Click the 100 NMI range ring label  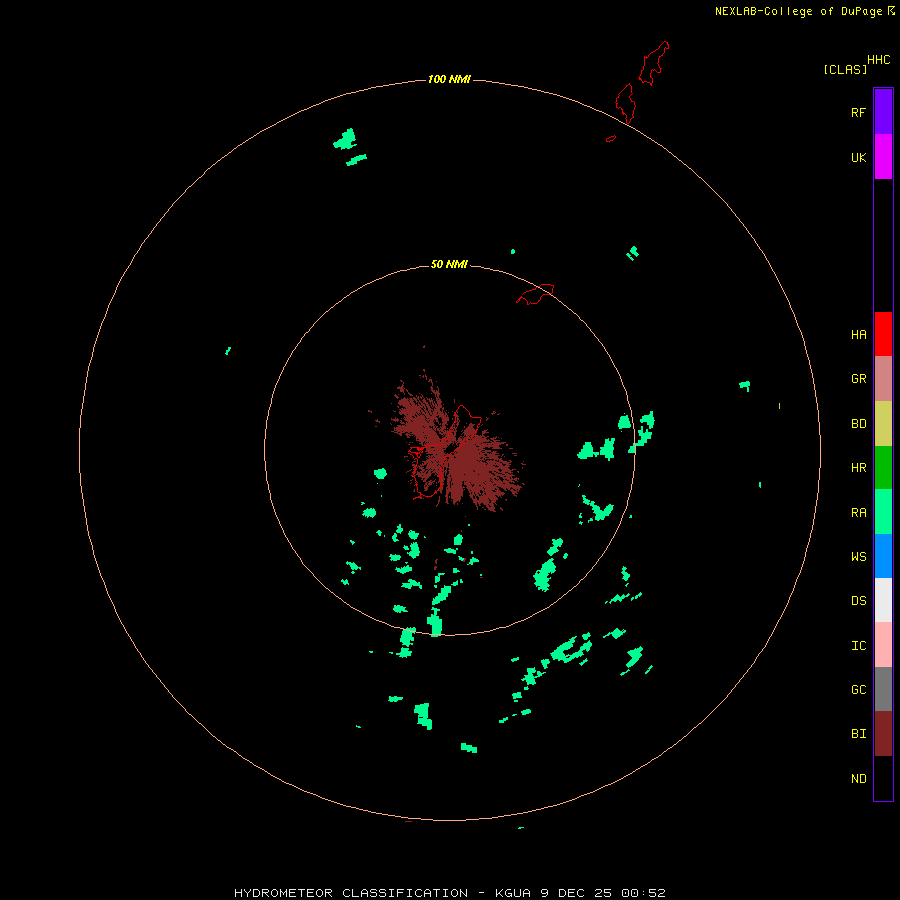click(x=449, y=79)
